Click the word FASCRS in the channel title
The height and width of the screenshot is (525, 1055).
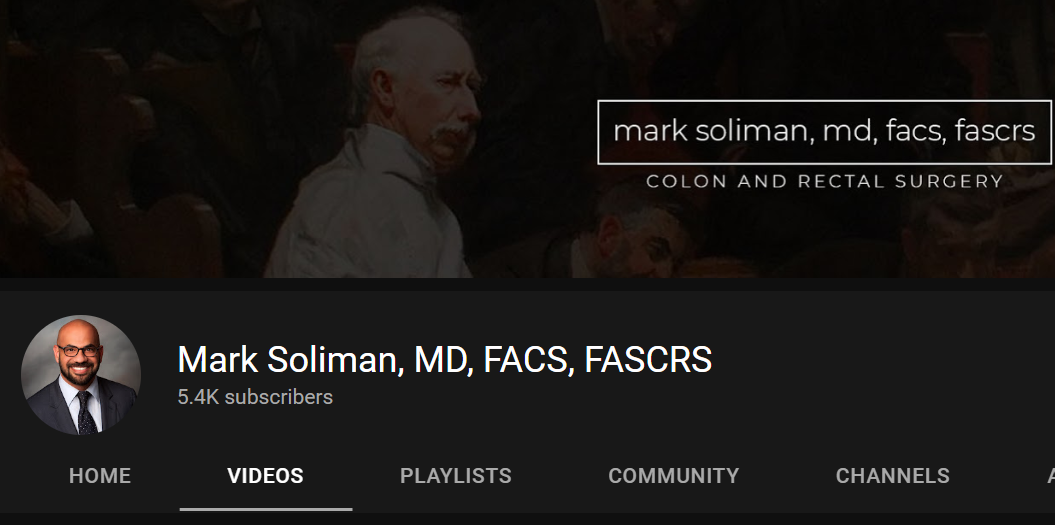click(648, 359)
